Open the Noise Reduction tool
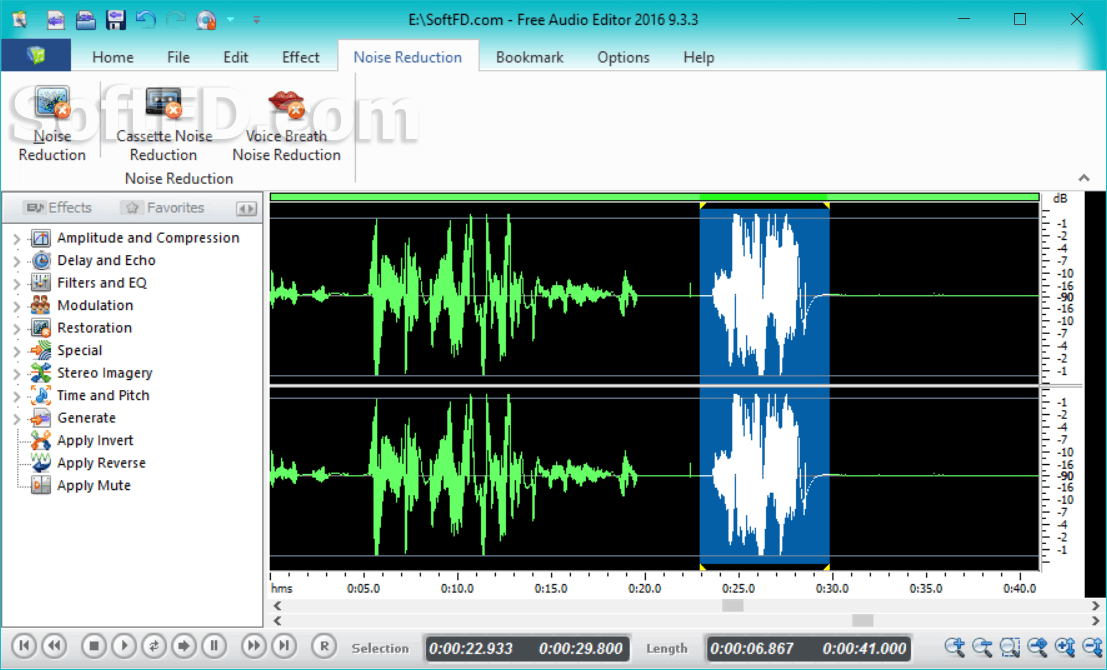Image resolution: width=1107 pixels, height=670 pixels. (x=52, y=124)
